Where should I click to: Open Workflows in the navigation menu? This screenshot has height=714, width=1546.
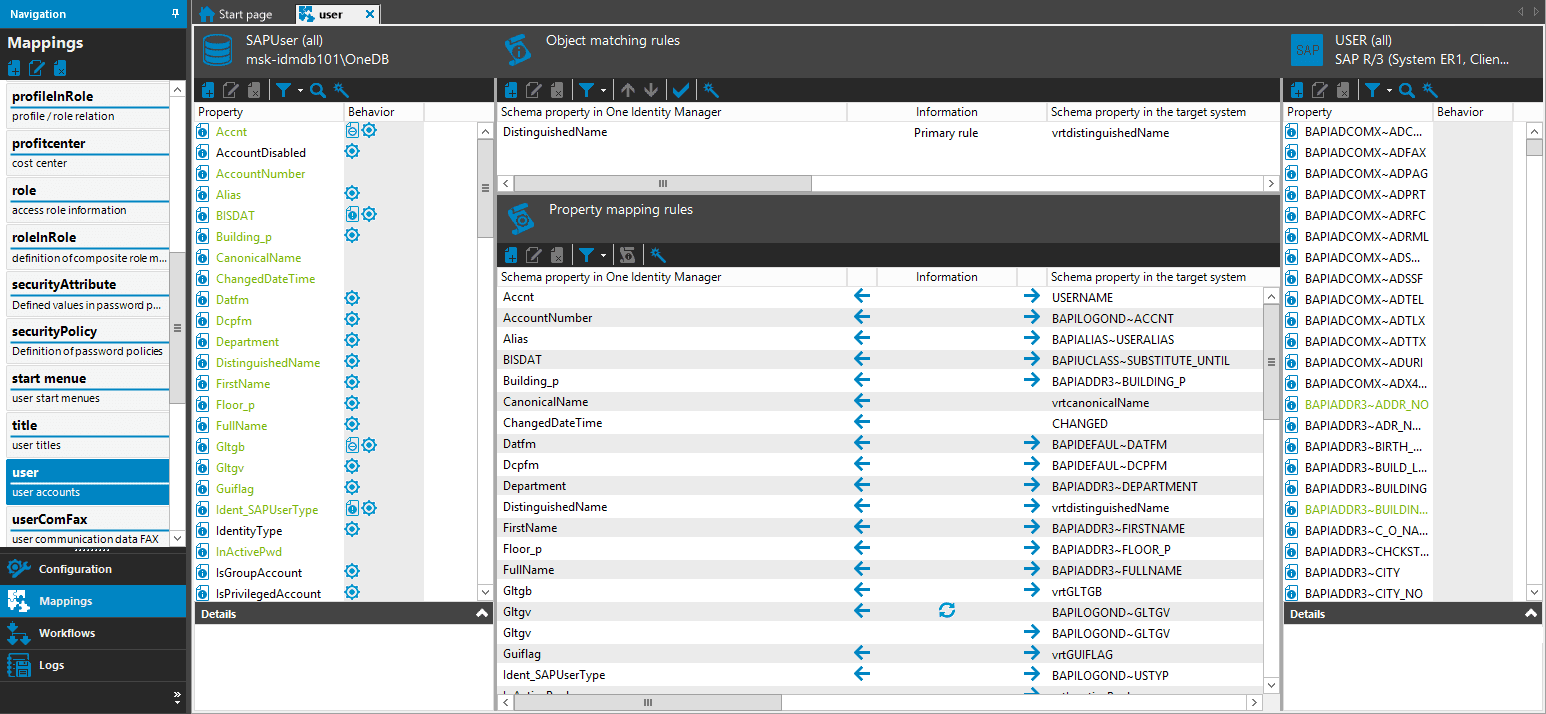pos(66,633)
